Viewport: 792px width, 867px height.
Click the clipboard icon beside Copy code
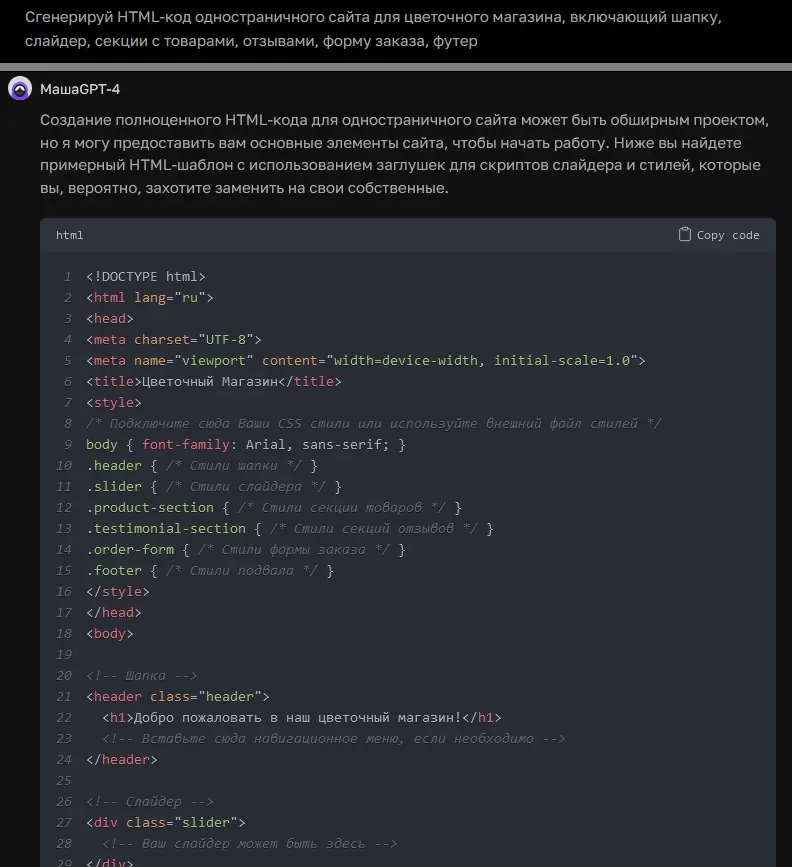coord(684,234)
